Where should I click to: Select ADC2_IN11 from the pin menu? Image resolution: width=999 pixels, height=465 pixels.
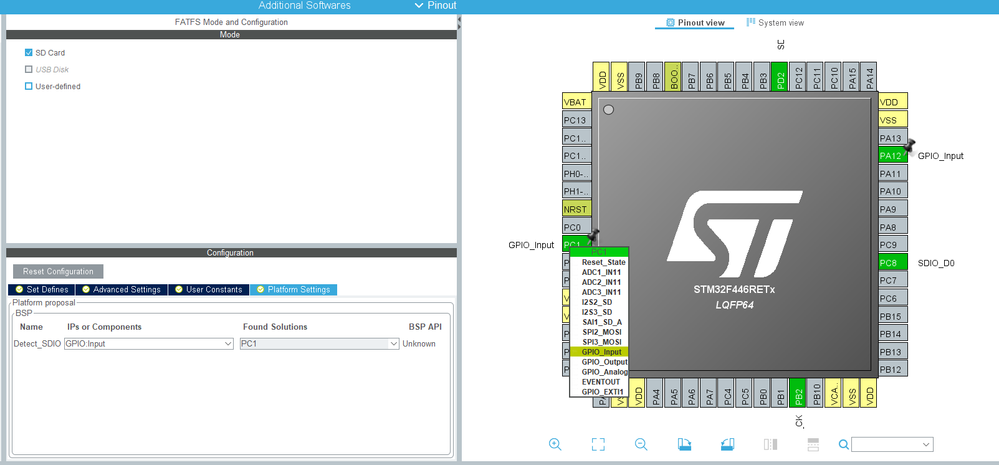(599, 282)
